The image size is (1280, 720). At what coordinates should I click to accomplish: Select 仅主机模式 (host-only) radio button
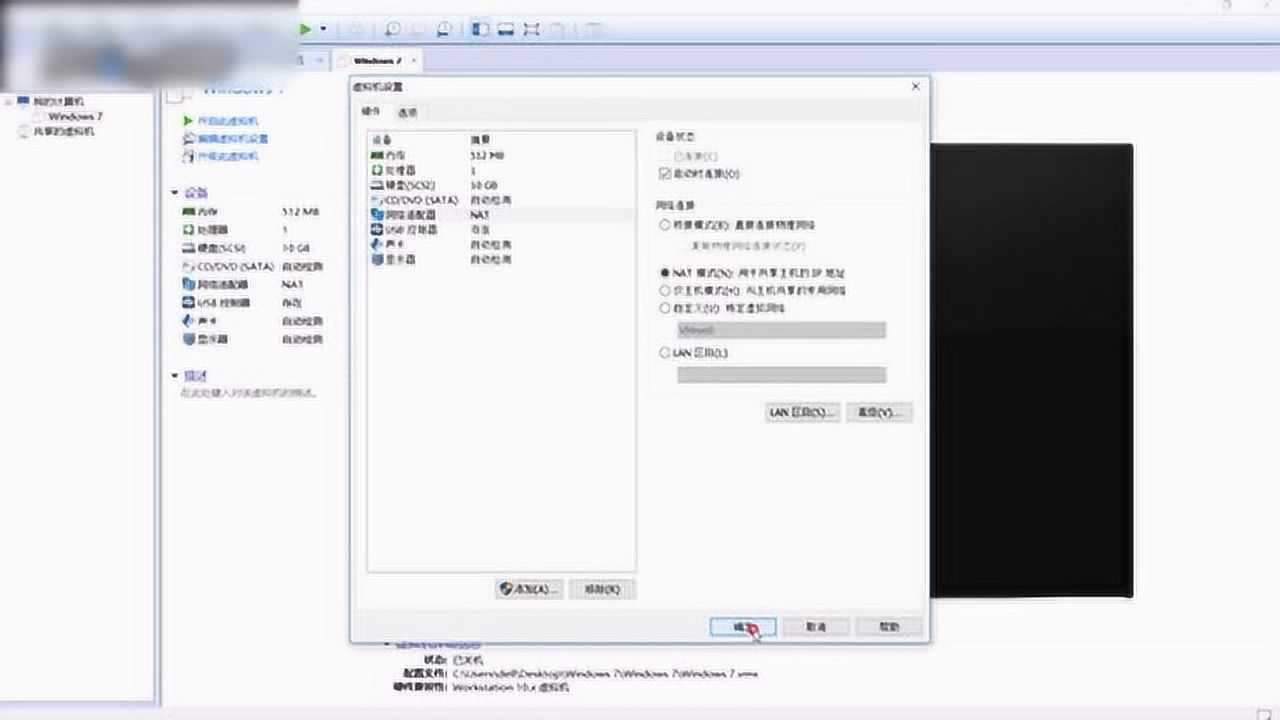tap(665, 290)
